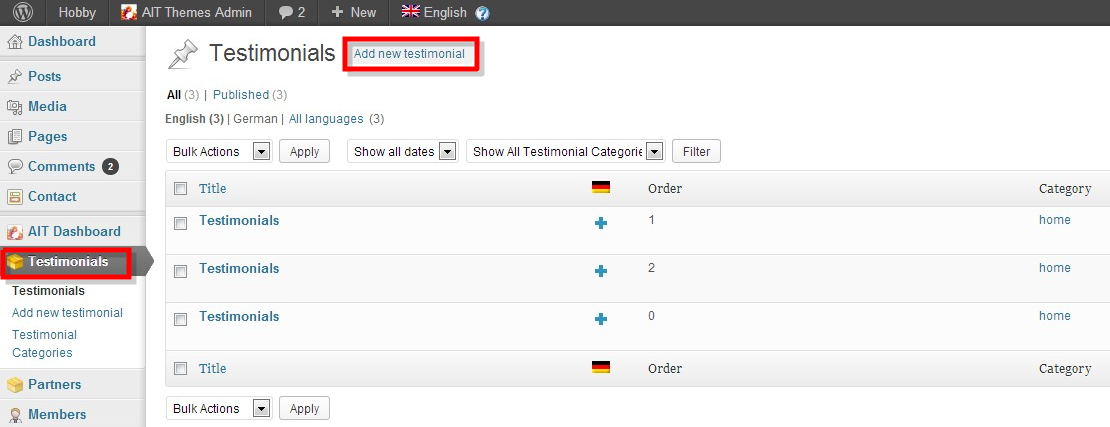1110x427 pixels.
Task: Add German translation for order 1 testimonial
Action: (601, 223)
